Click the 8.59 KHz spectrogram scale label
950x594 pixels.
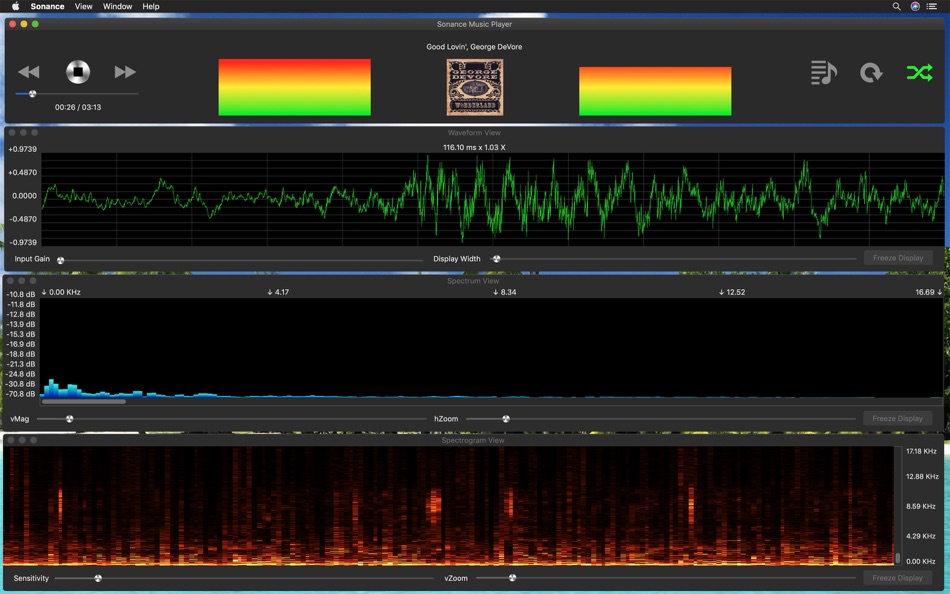(x=922, y=506)
